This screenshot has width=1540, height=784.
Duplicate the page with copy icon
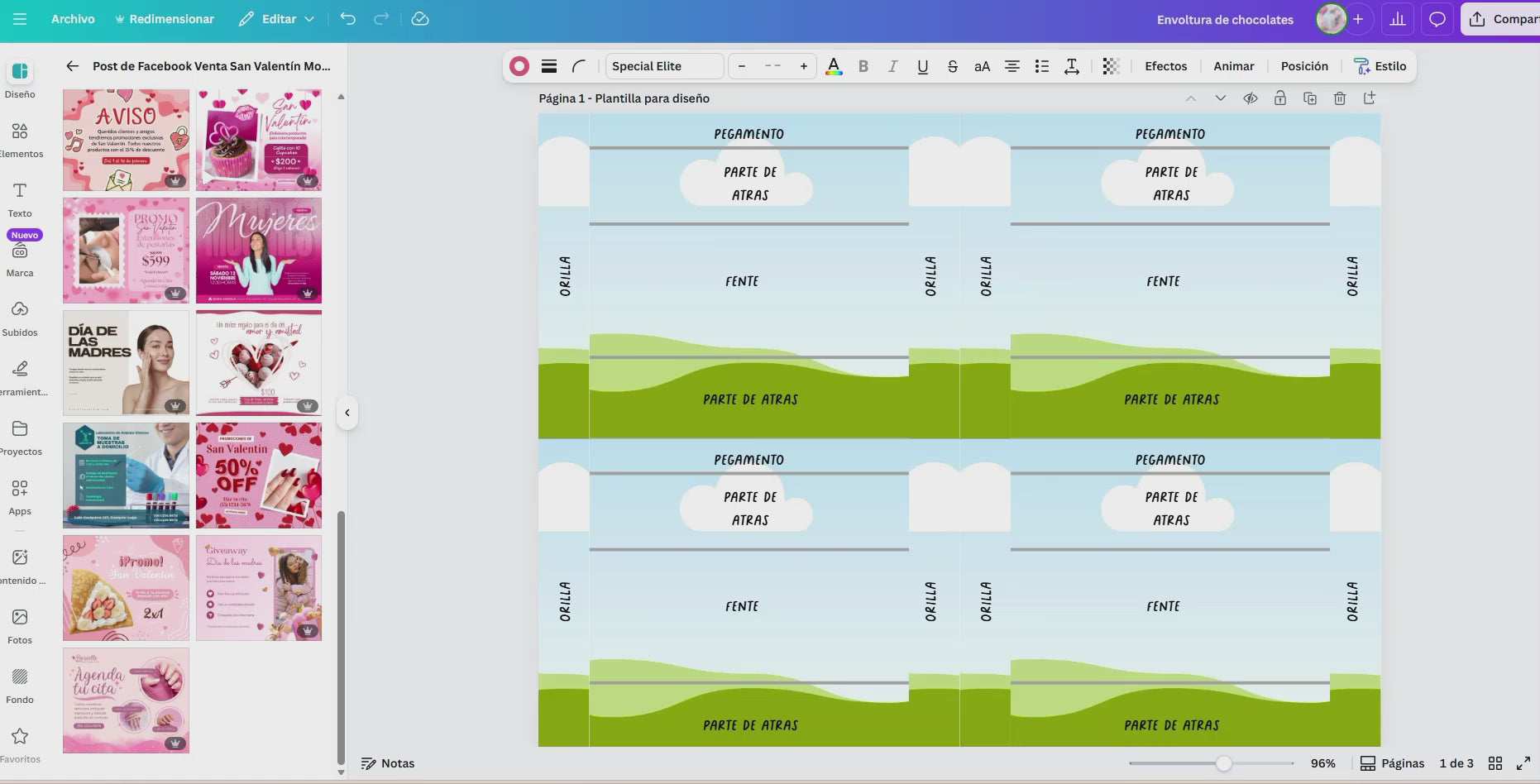click(x=1309, y=98)
